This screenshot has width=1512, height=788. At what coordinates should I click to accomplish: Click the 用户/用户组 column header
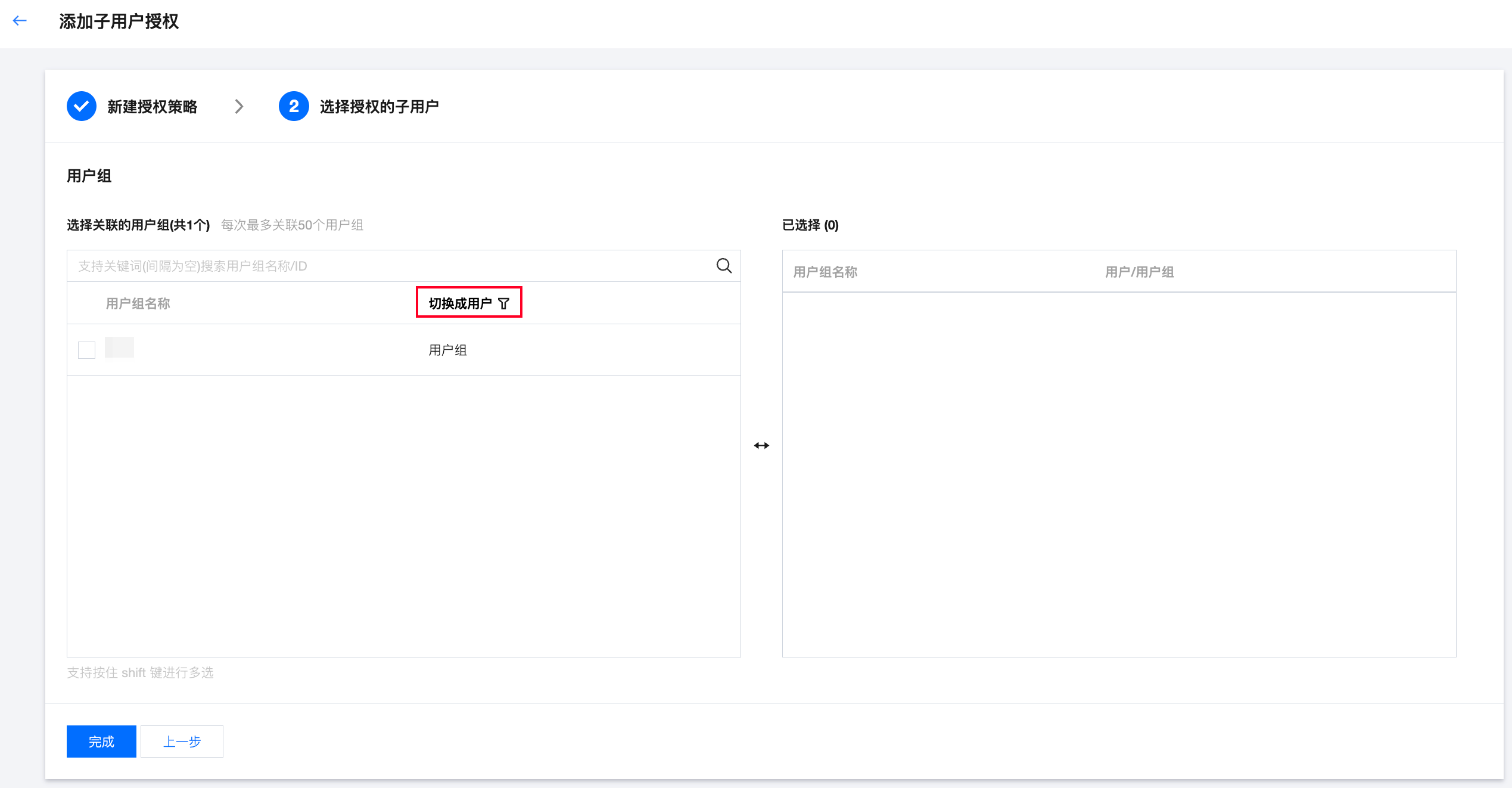pos(1139,272)
